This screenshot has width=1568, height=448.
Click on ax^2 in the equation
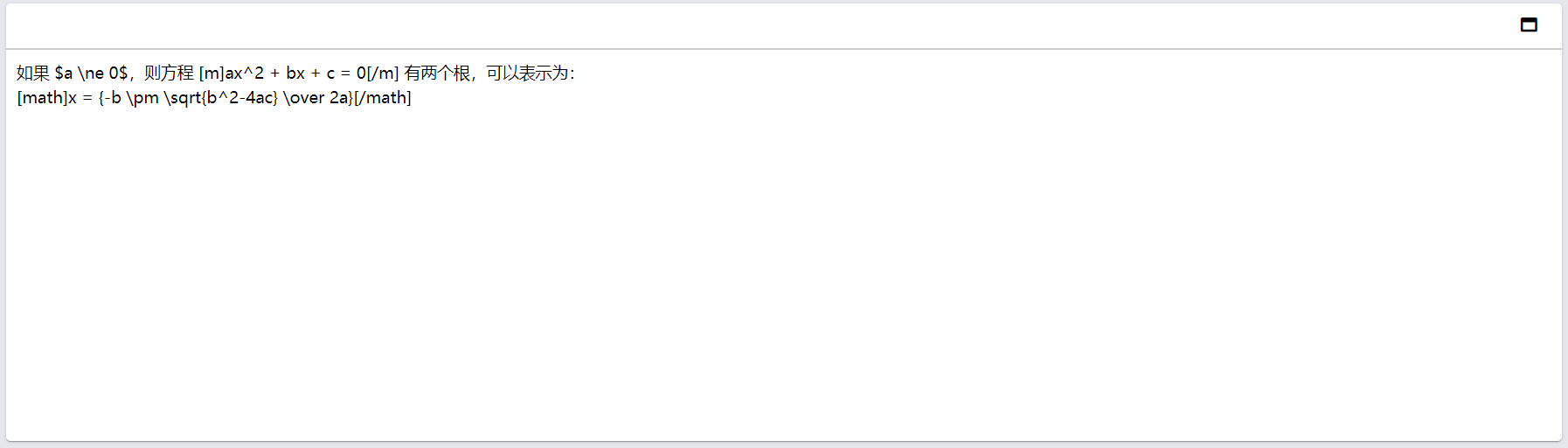pos(245,73)
